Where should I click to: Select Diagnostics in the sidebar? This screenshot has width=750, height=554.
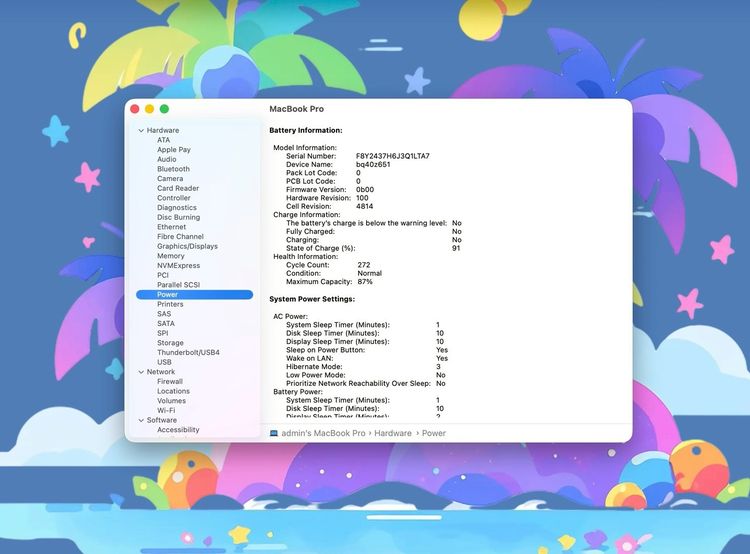(176, 208)
